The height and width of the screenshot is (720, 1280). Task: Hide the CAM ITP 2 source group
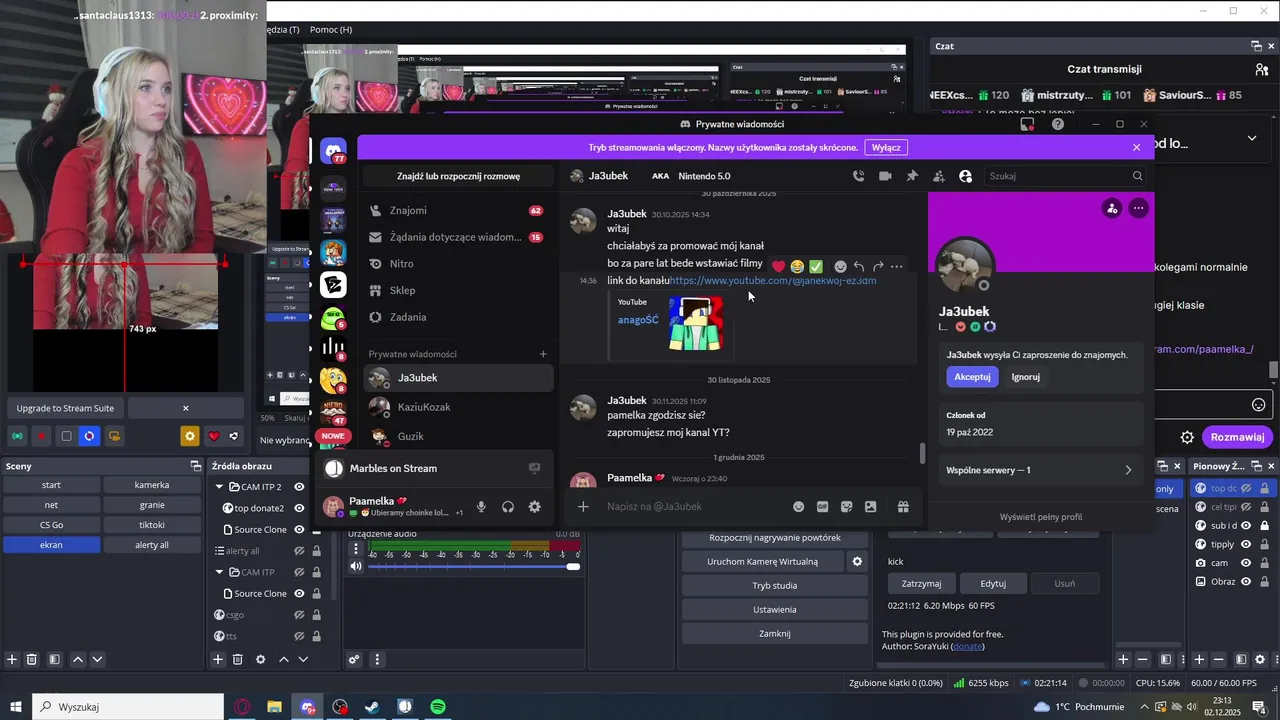[x=299, y=487]
